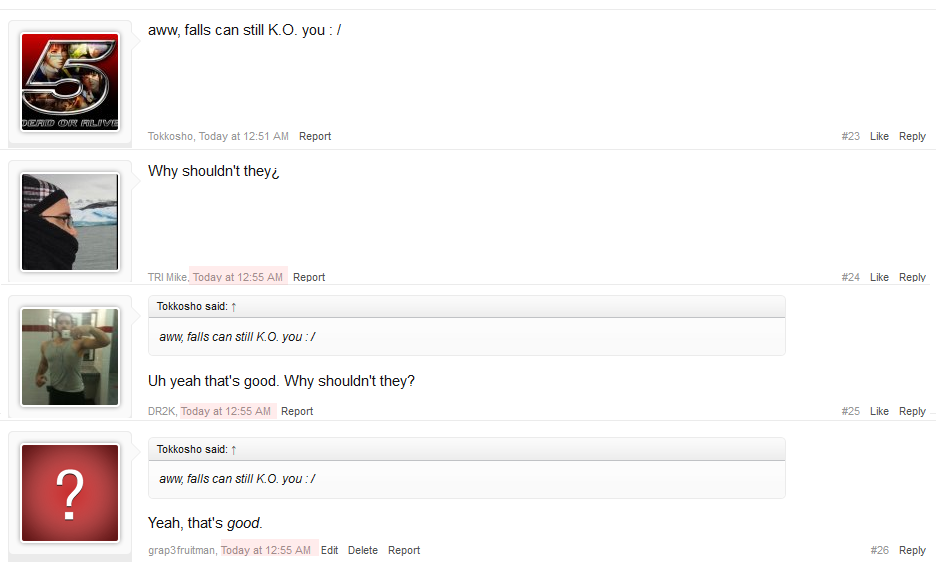Click Tokkosho username under first post
The image size is (936, 562).
[x=170, y=136]
